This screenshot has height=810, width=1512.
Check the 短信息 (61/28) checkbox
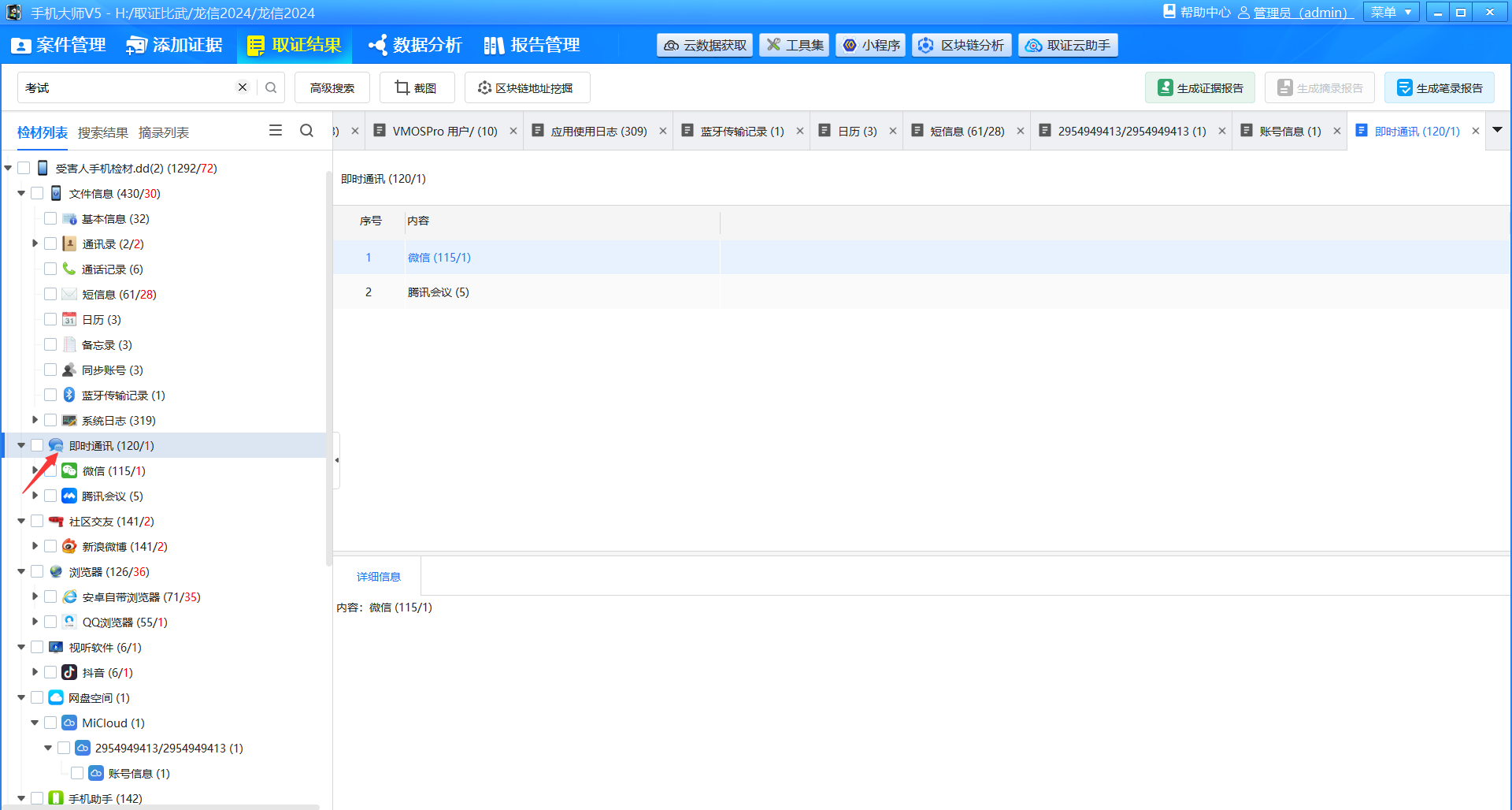click(50, 295)
